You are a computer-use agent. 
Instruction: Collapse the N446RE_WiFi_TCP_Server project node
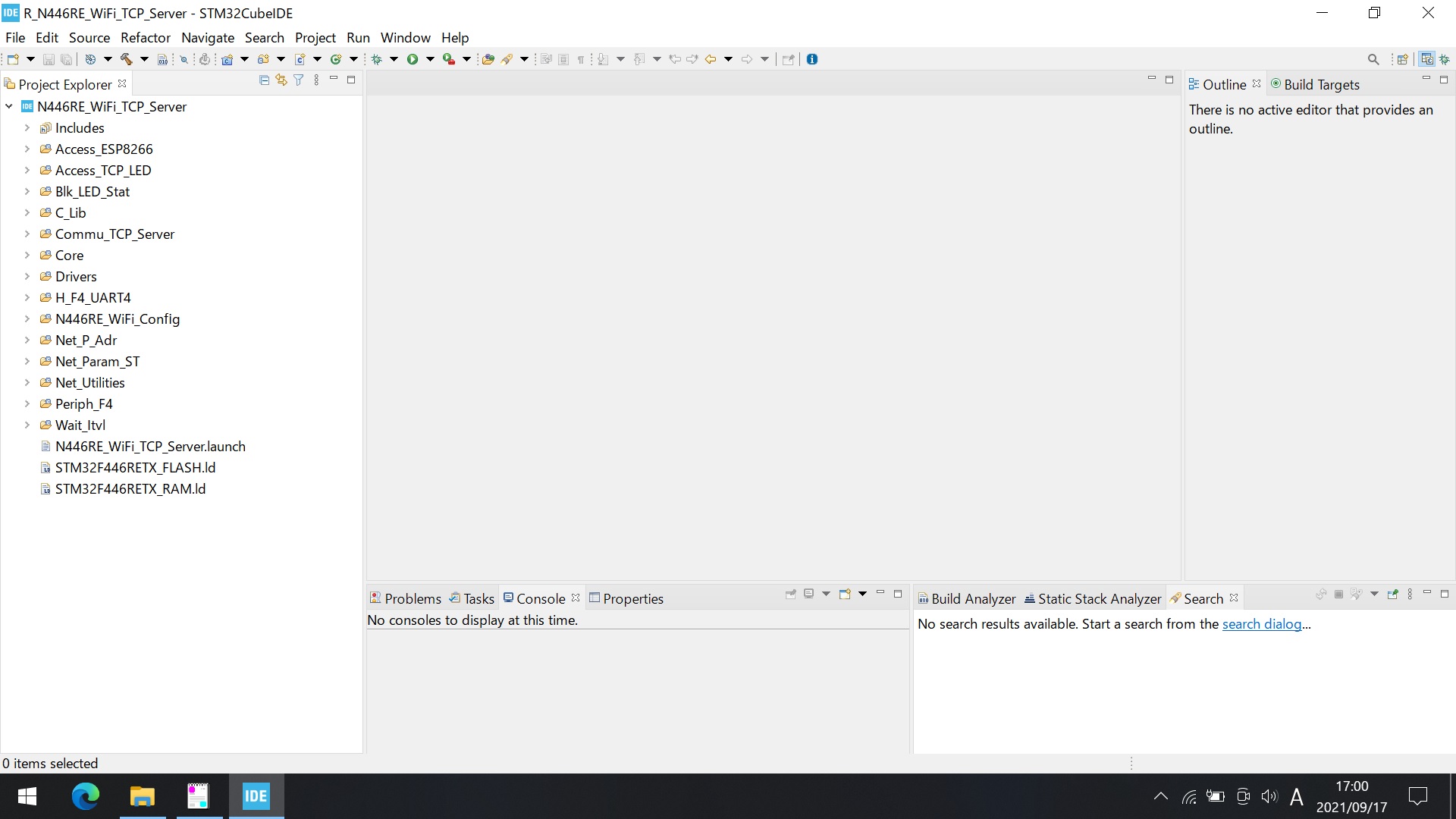(x=9, y=106)
